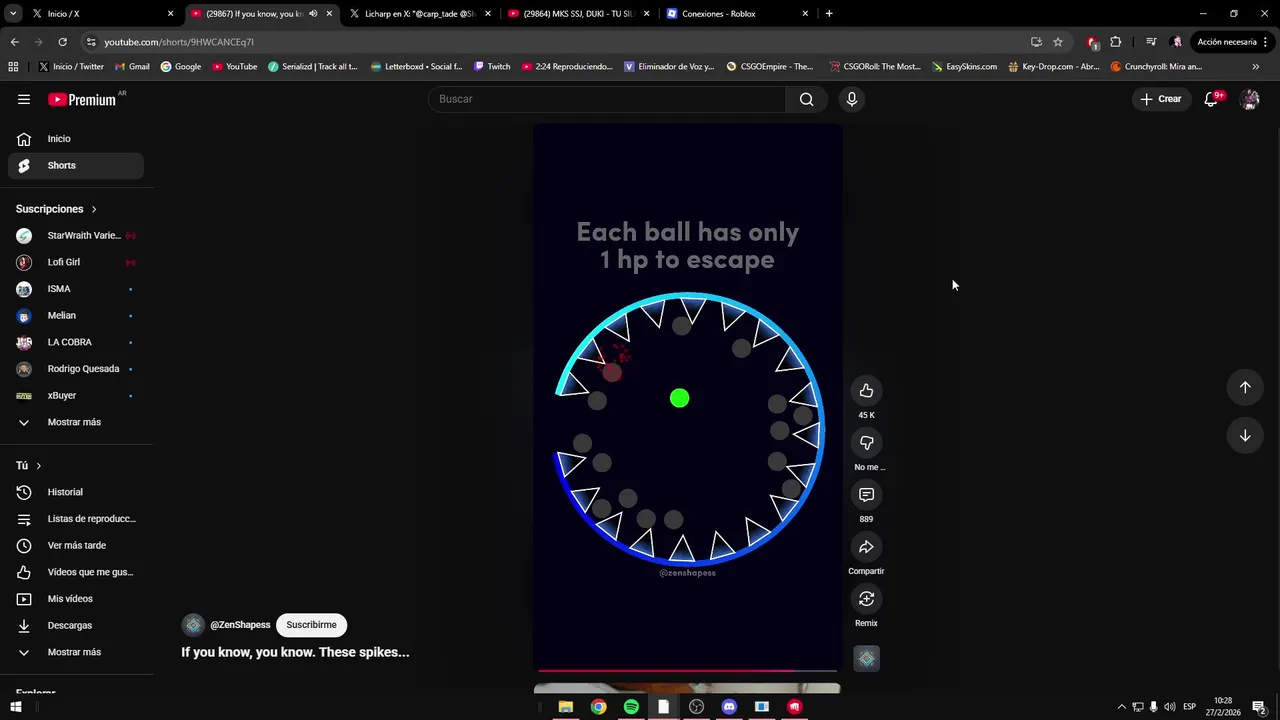Open the @ZenShapess channel link
Viewport: 1280px width, 720px height.
point(240,625)
